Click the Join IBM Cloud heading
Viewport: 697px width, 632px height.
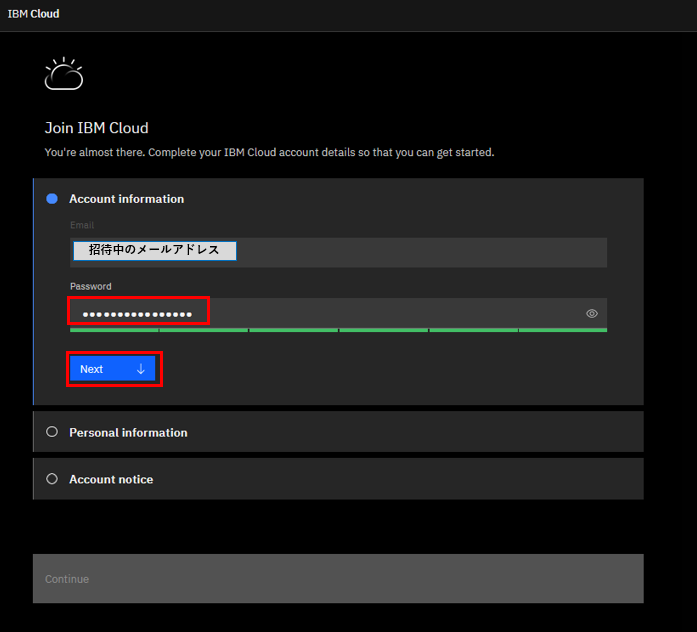pyautogui.click(x=96, y=128)
